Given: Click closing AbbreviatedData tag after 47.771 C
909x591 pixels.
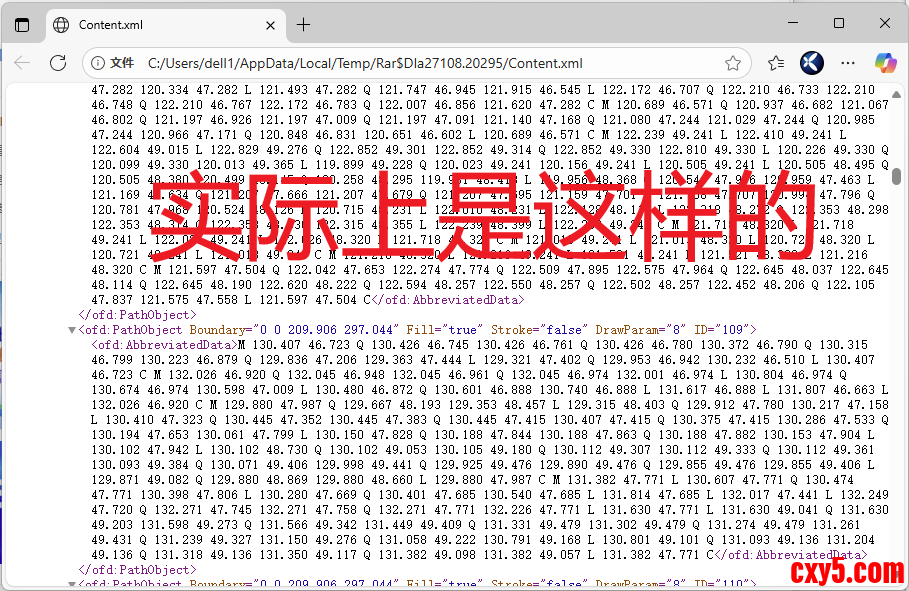Looking at the screenshot, I should (791, 555).
